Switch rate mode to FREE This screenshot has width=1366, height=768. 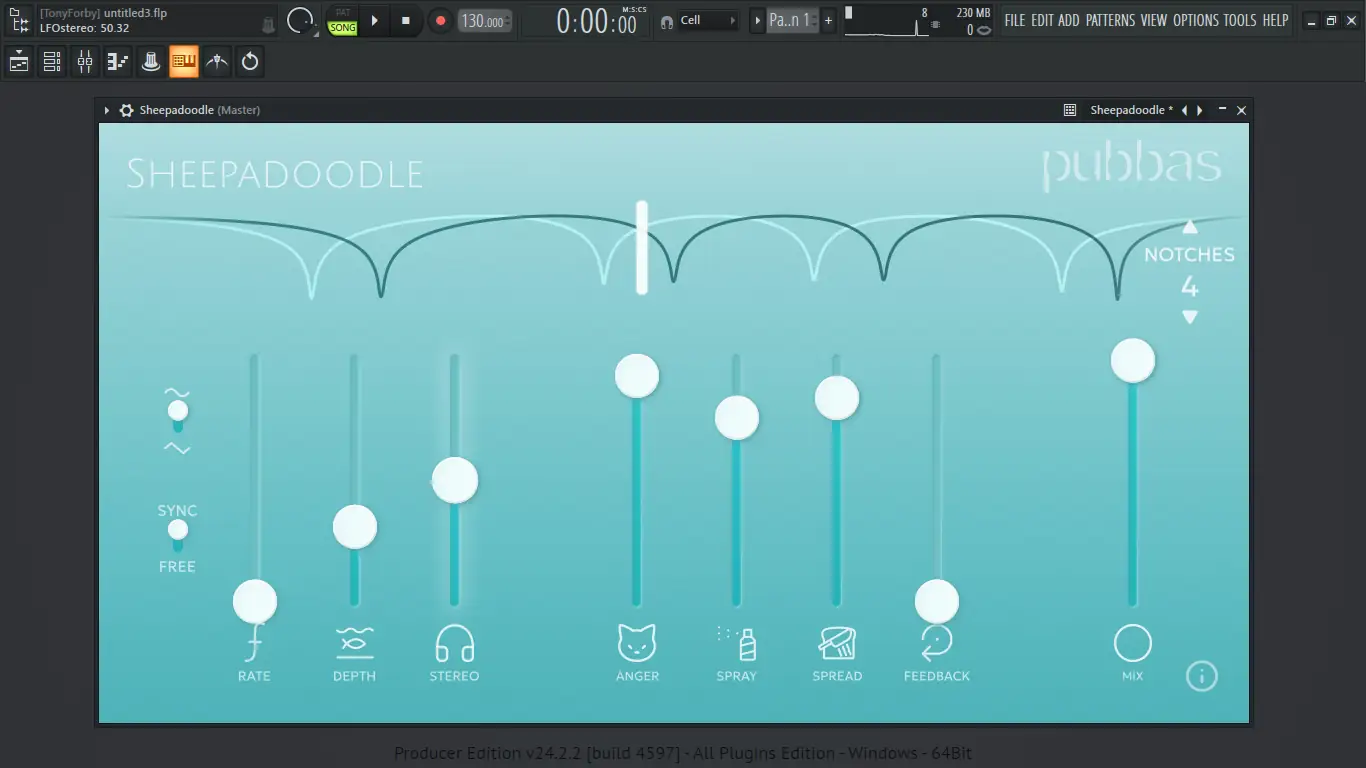177,567
